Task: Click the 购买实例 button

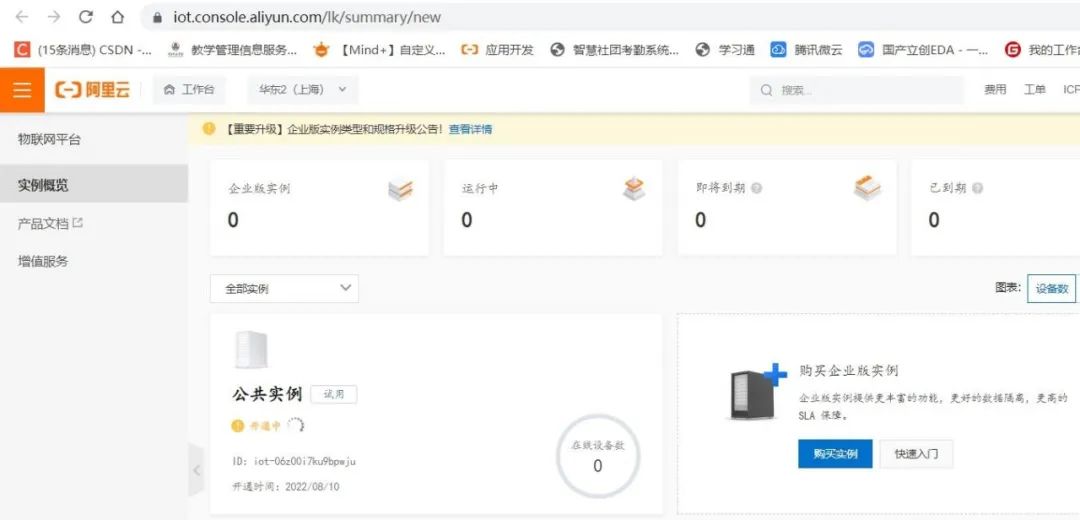Action: tap(835, 454)
